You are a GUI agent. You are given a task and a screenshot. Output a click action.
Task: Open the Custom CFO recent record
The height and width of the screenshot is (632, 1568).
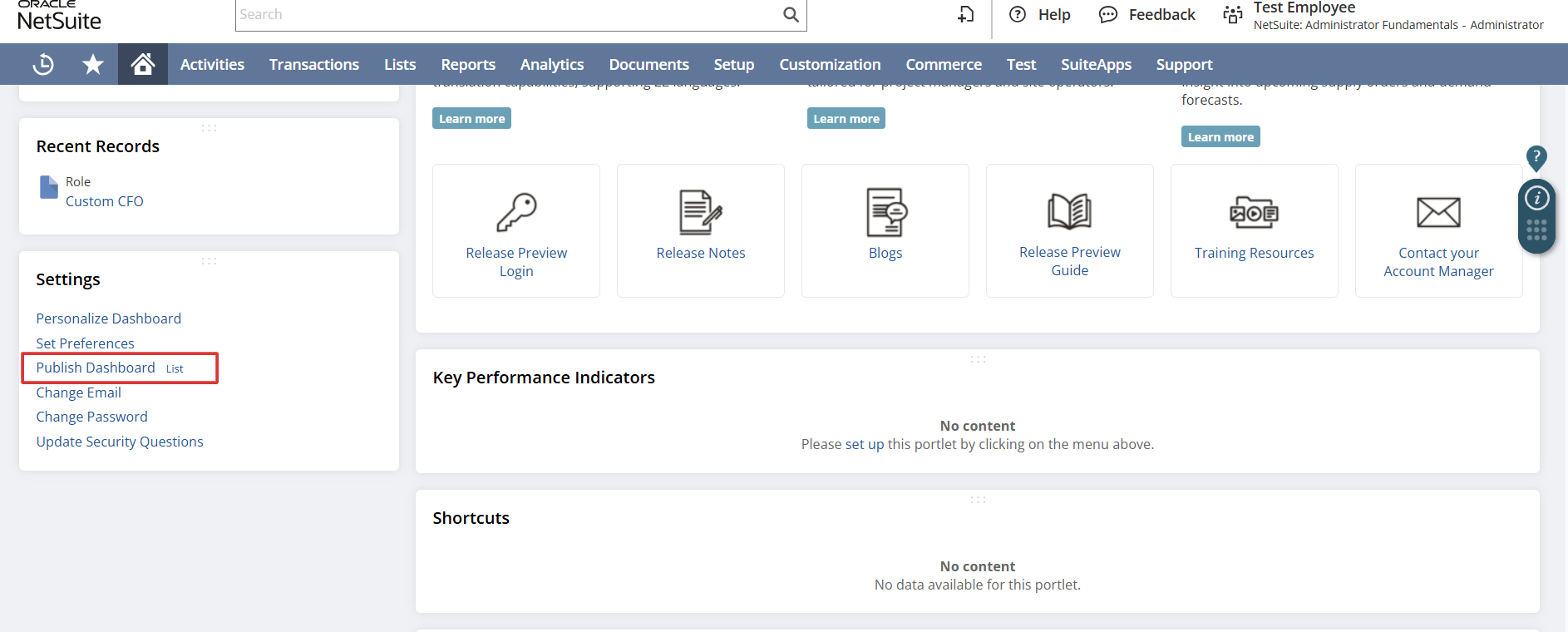pos(104,201)
